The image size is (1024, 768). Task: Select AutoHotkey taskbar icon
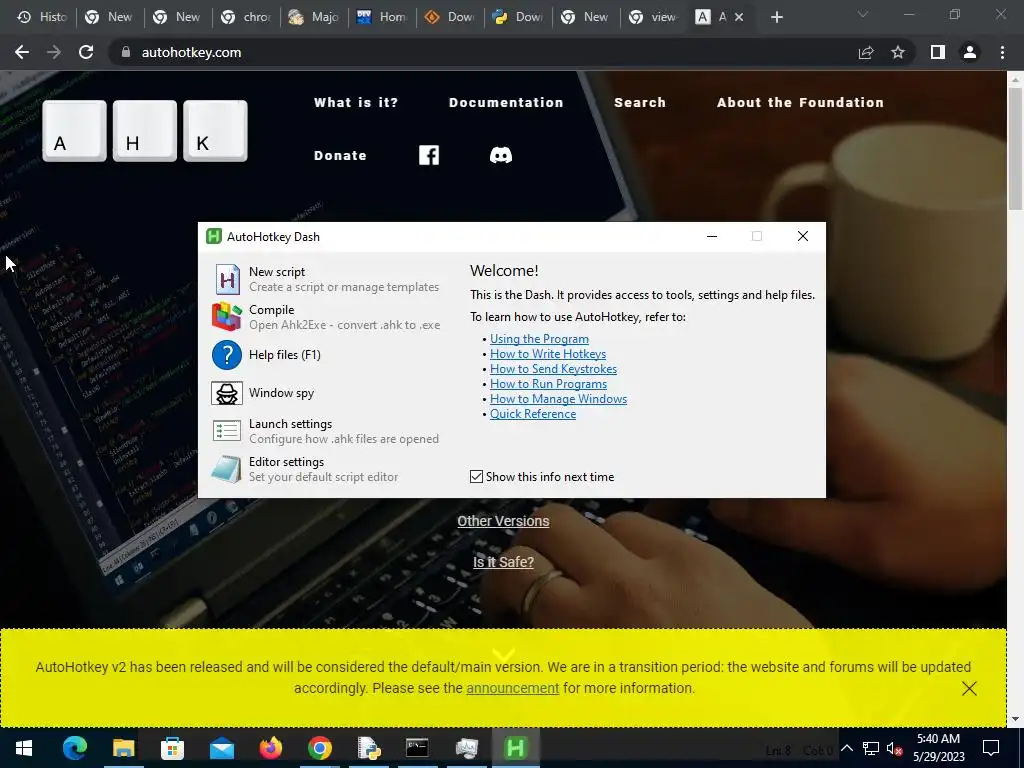515,748
